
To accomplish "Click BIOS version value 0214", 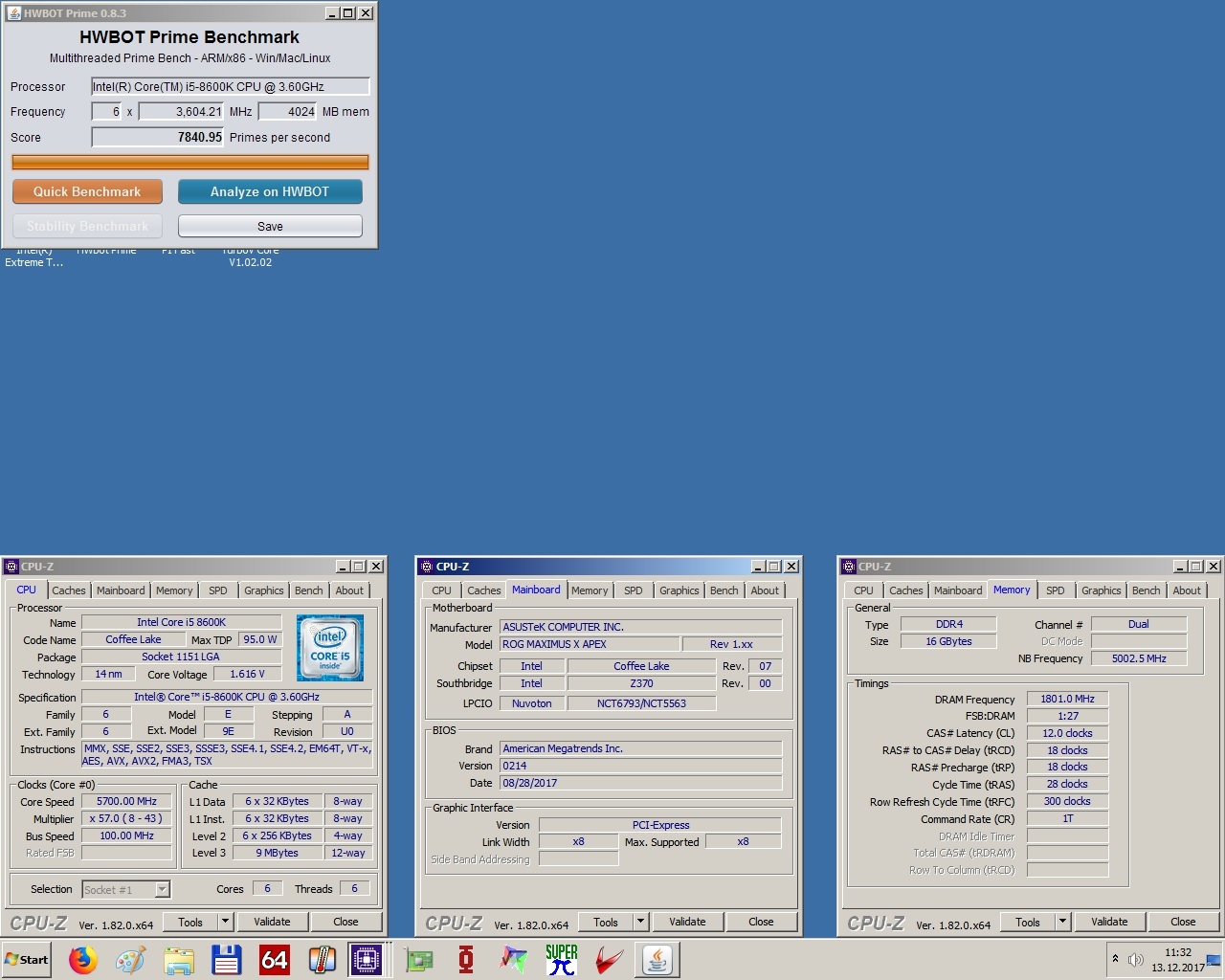I will [640, 766].
